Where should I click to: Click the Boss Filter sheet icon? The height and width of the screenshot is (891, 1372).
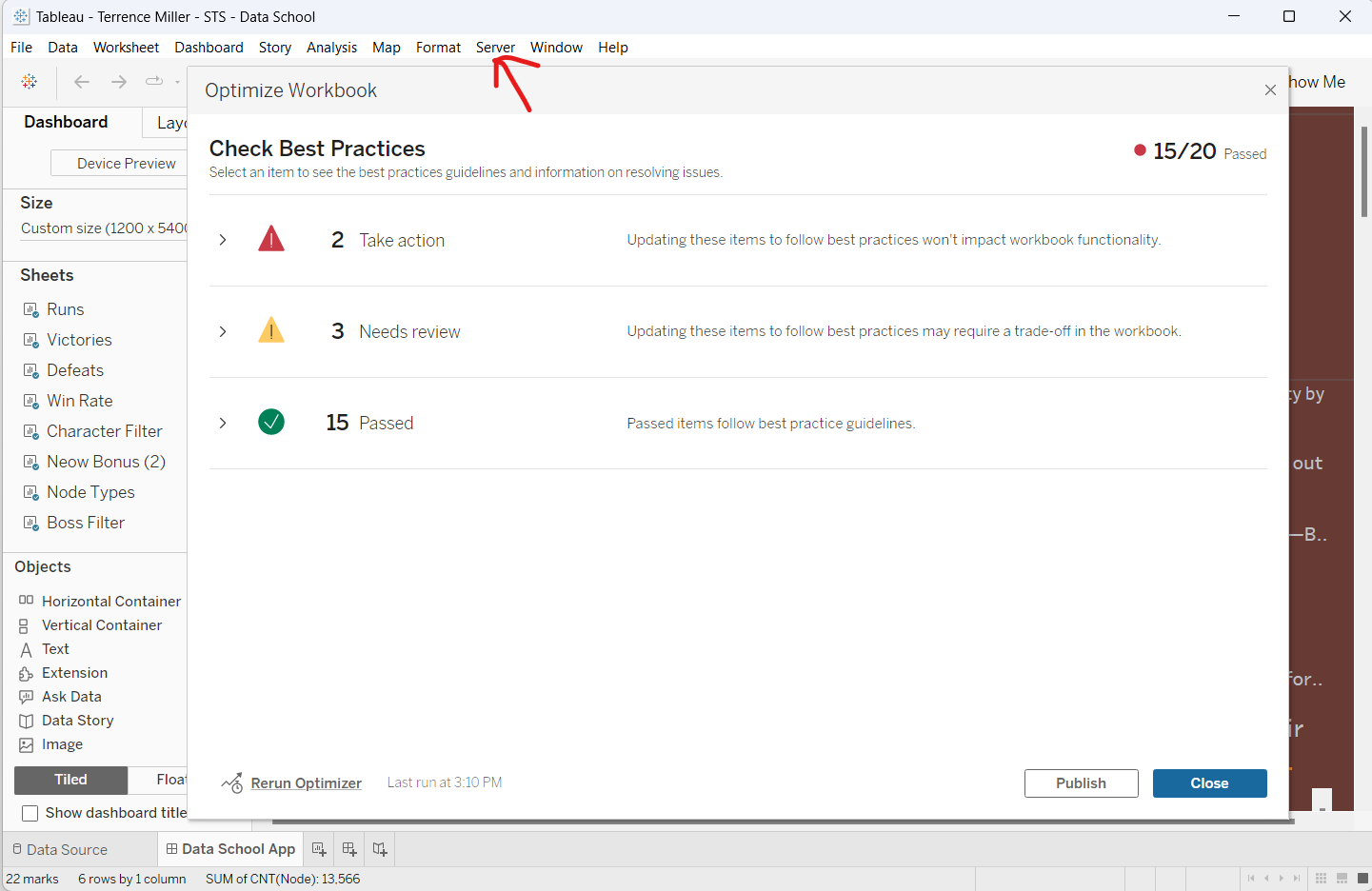(30, 523)
